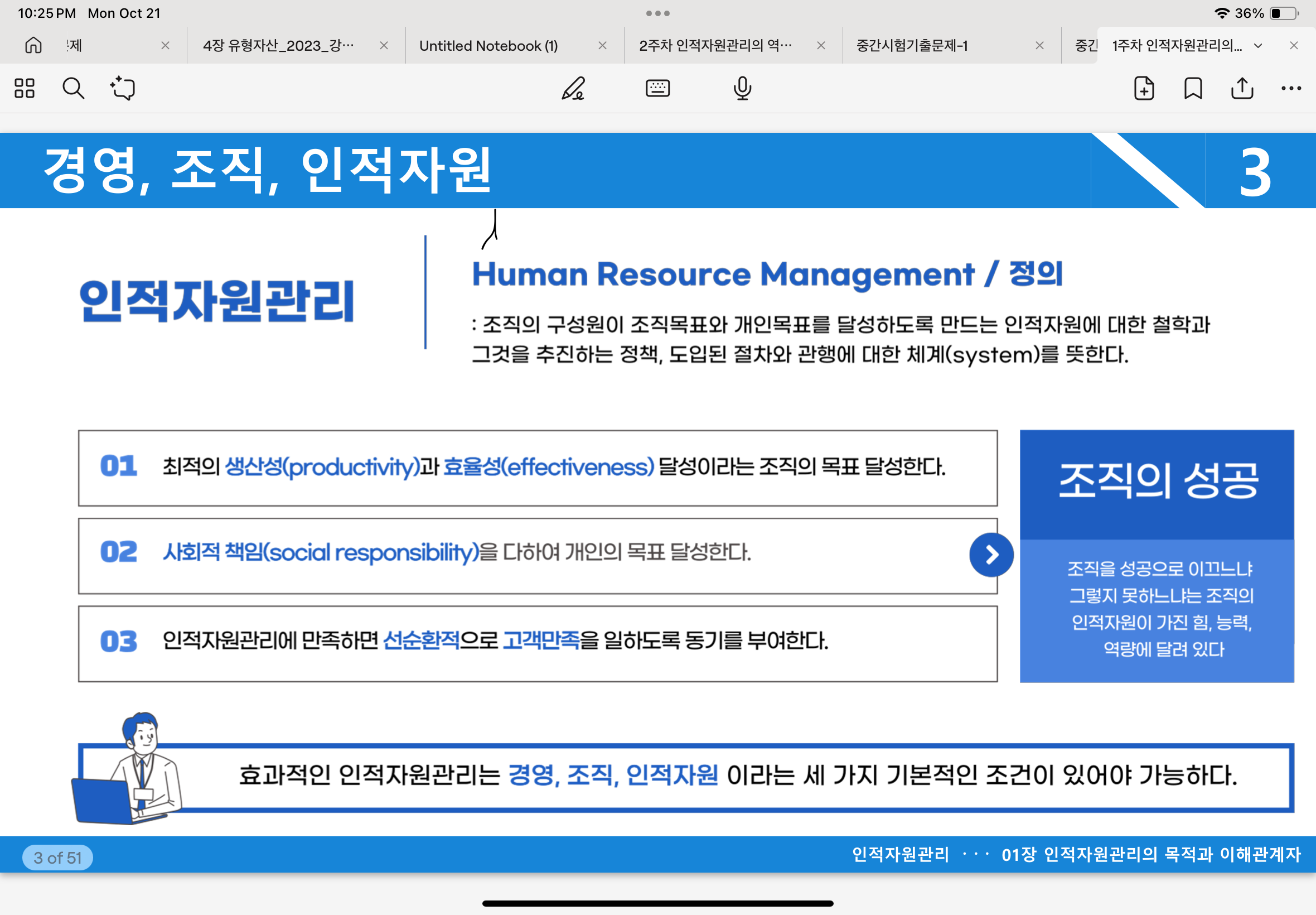This screenshot has width=1316, height=915.
Task: Tap the Human Resource Management / 정의 heading
Action: coord(767,273)
